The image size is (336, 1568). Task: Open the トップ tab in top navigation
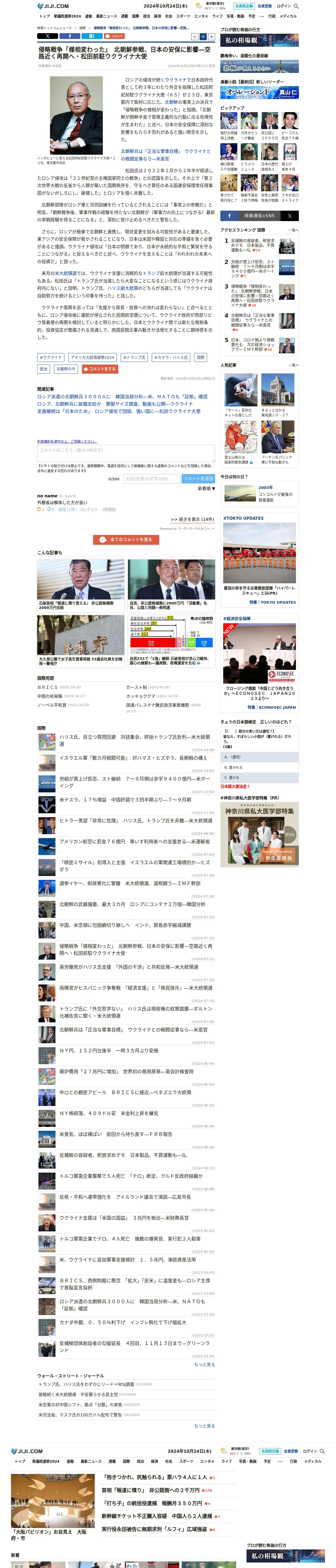(x=44, y=16)
